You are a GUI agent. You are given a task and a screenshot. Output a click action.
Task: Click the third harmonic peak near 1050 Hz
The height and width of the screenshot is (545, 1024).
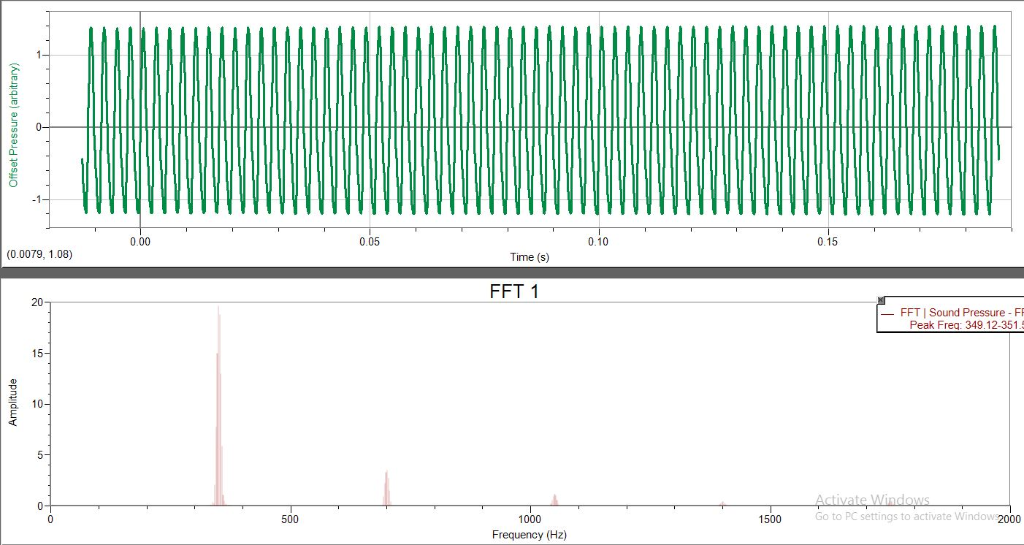click(554, 500)
